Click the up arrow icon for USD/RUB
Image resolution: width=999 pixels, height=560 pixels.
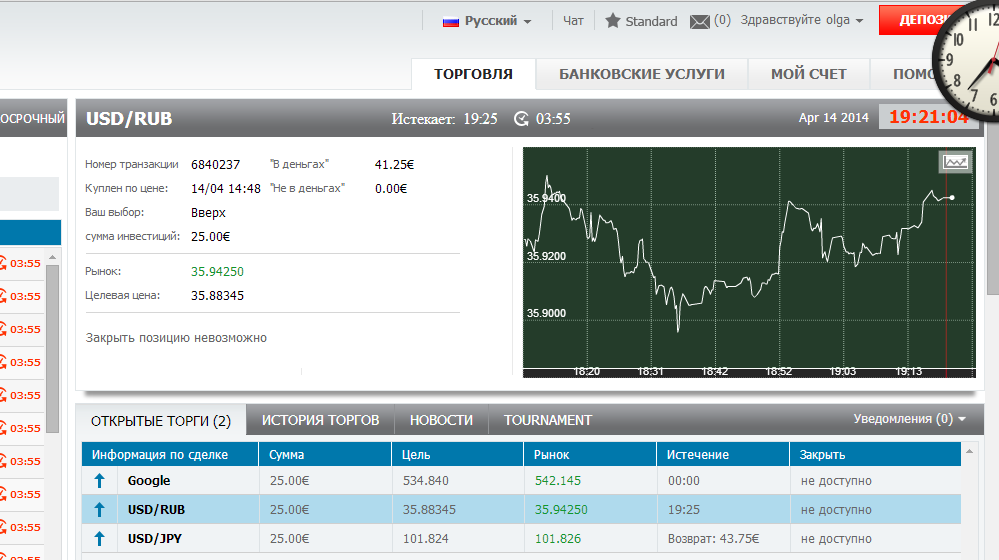(x=99, y=510)
